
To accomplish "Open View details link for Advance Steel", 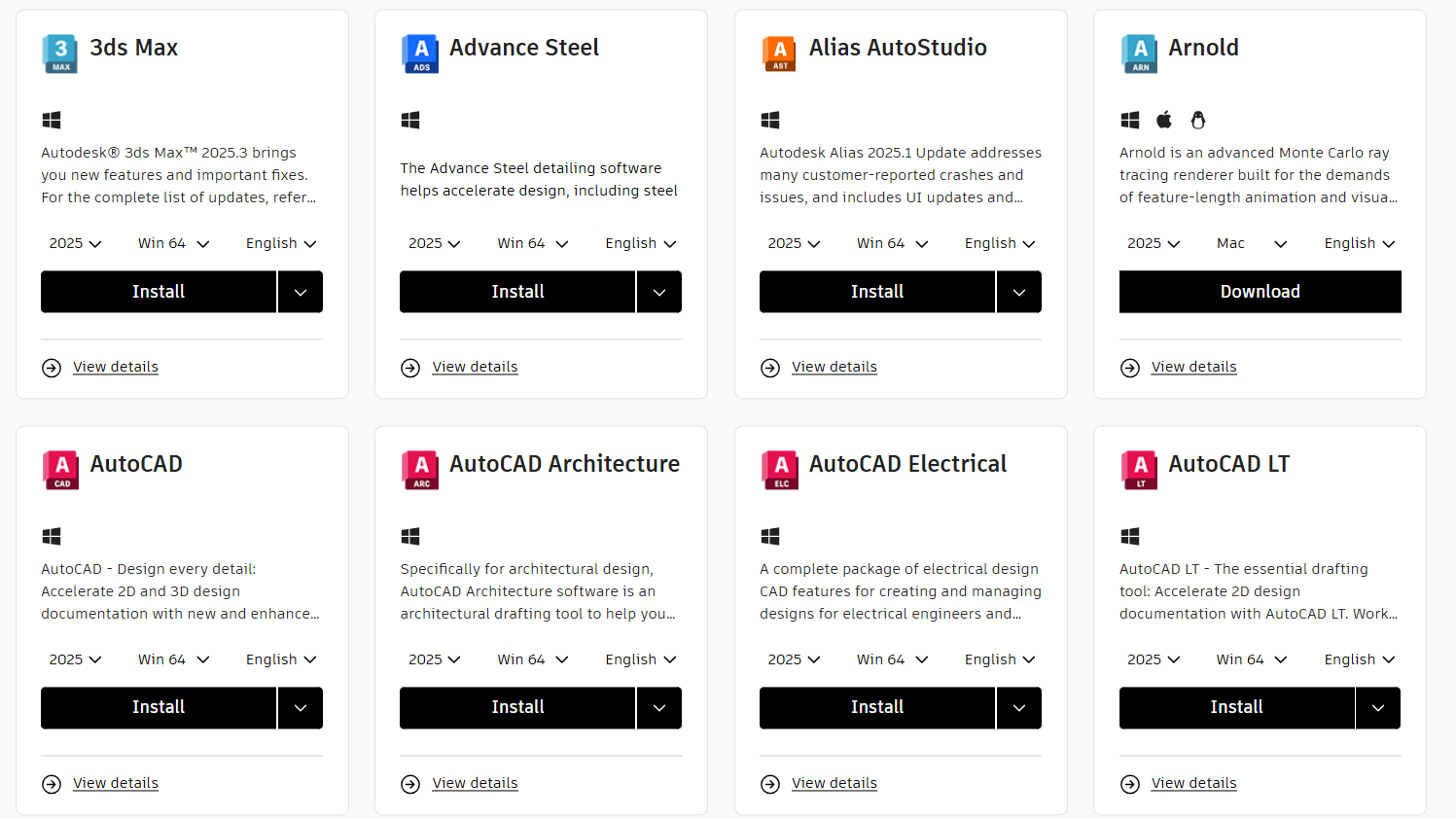I will click(475, 367).
